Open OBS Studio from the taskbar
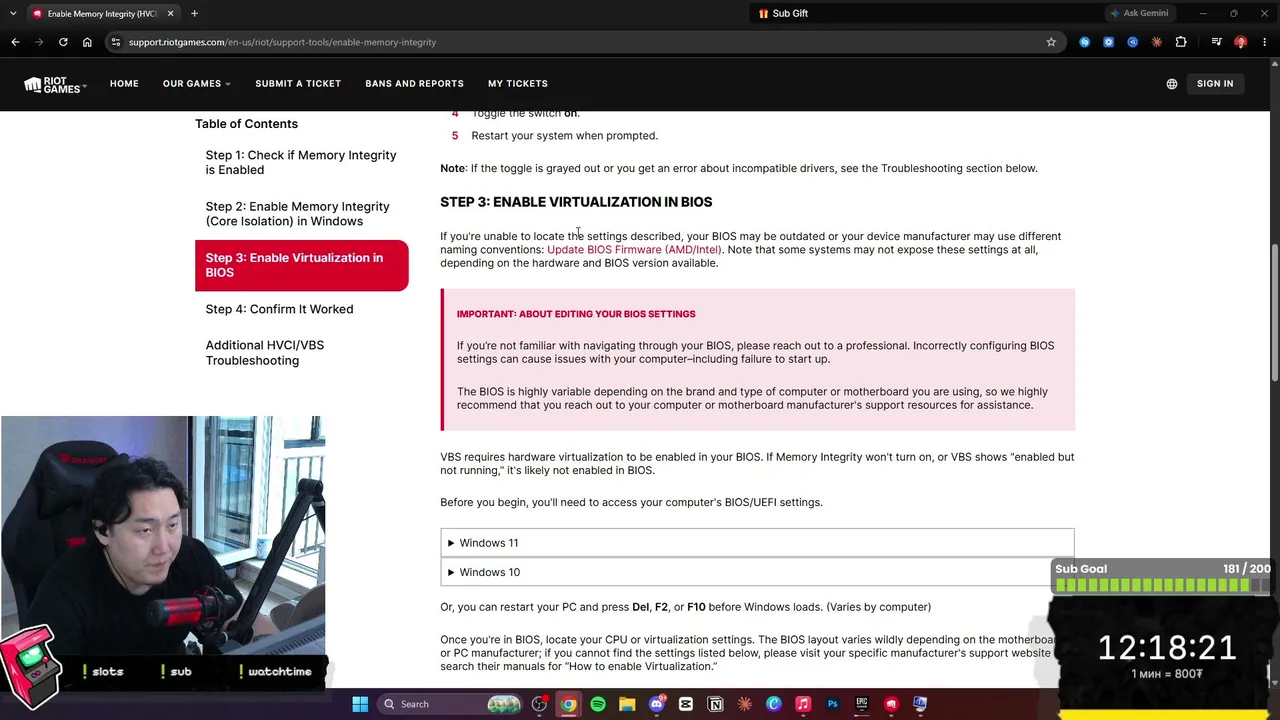The height and width of the screenshot is (720, 1280). [x=539, y=704]
